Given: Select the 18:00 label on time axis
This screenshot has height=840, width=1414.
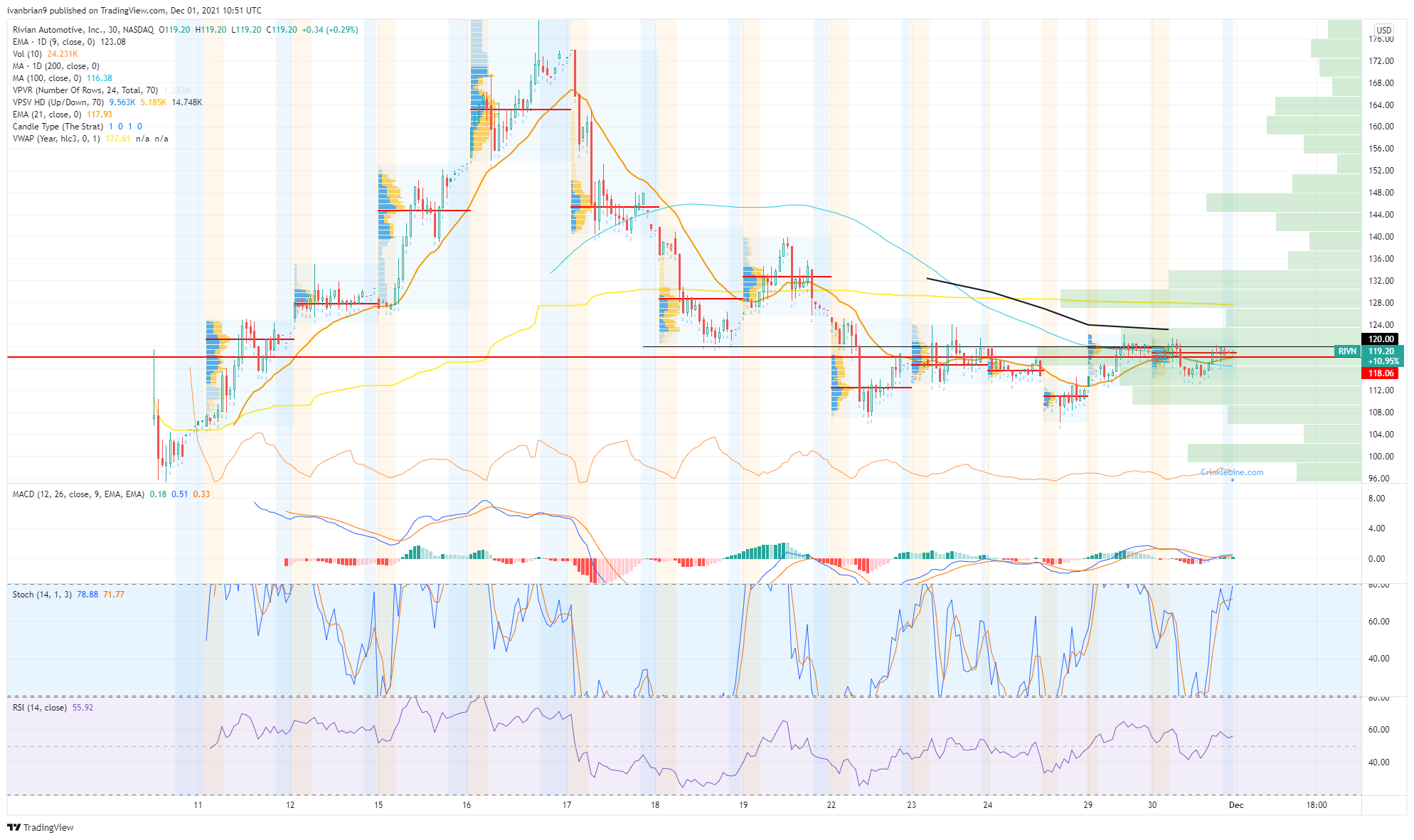Looking at the screenshot, I should click(1317, 805).
